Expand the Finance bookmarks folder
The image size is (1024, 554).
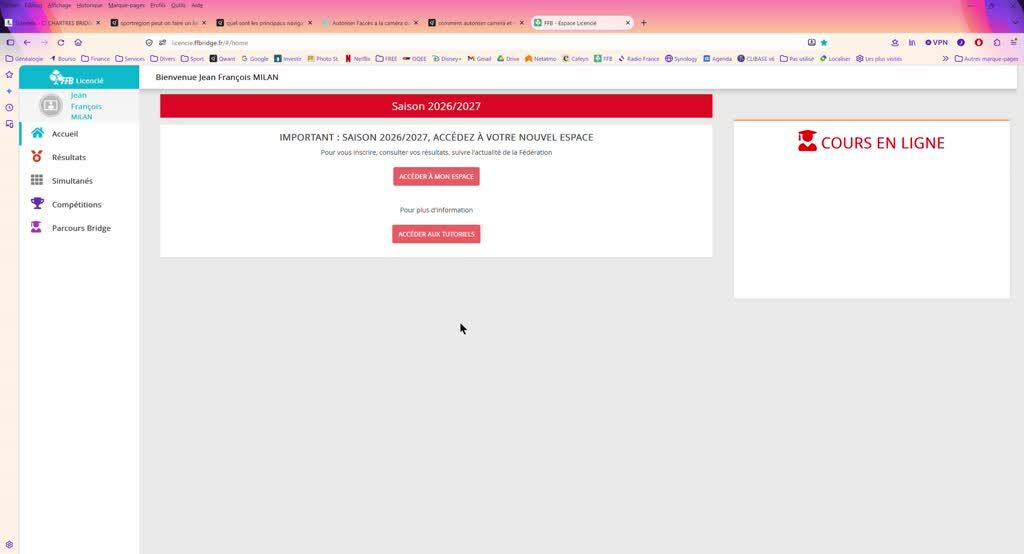95,59
